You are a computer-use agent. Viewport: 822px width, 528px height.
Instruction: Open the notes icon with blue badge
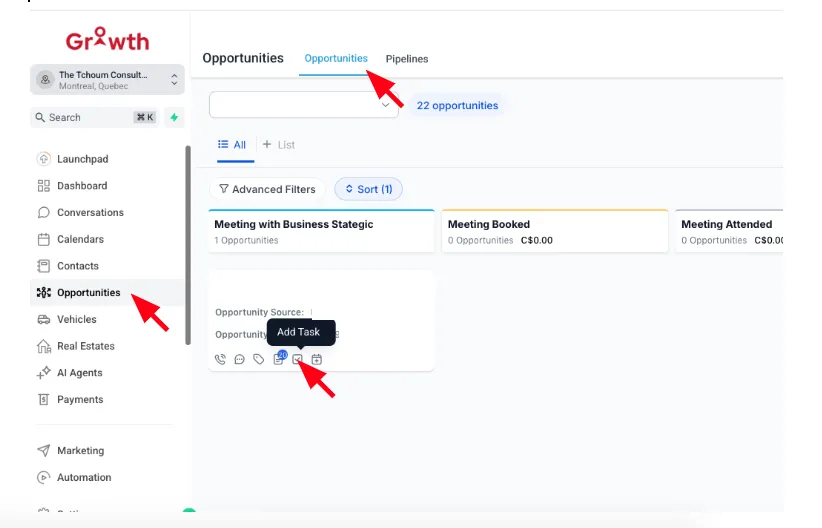point(279,358)
